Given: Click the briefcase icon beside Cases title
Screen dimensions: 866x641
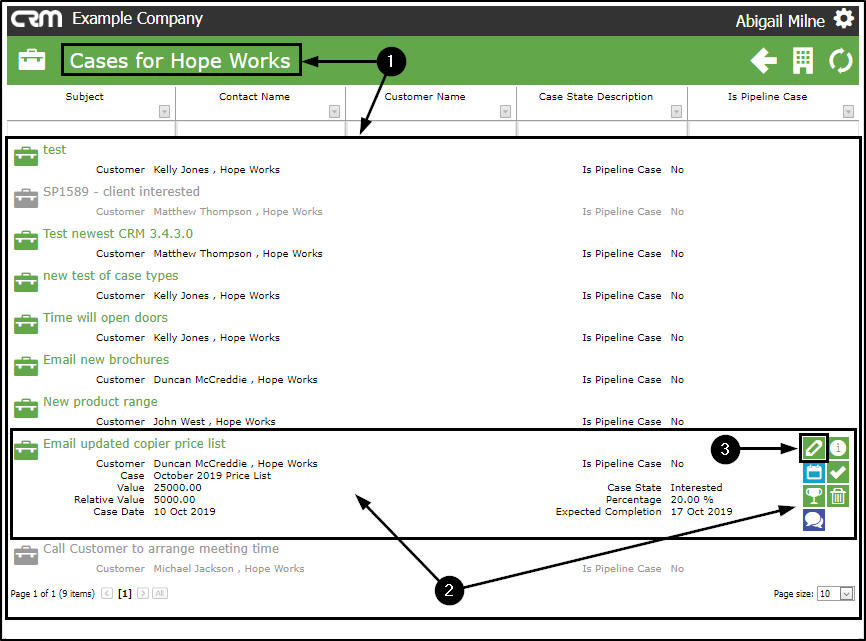Looking at the screenshot, I should [x=31, y=60].
